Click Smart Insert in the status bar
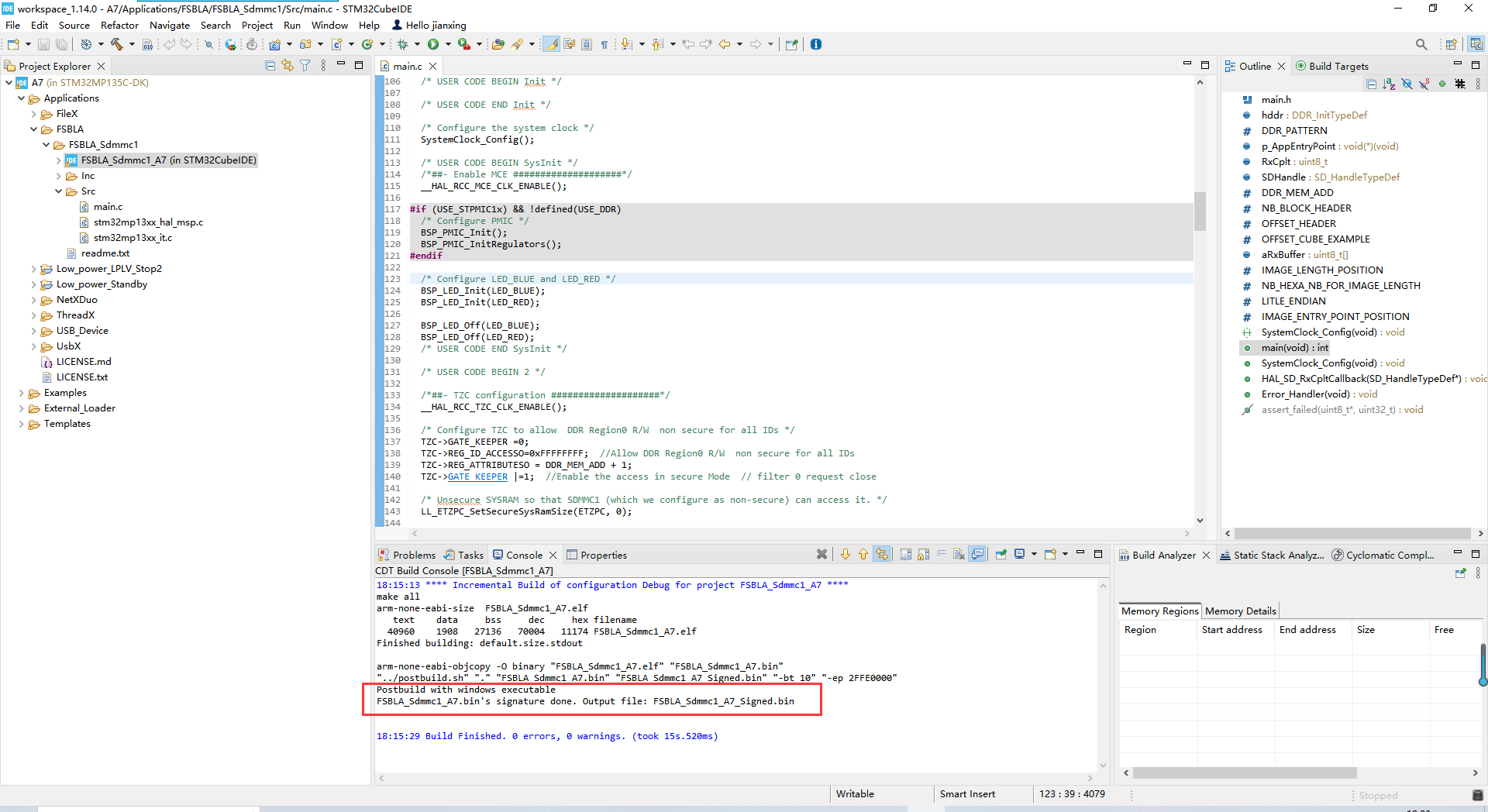The height and width of the screenshot is (812, 1488). coord(967,793)
